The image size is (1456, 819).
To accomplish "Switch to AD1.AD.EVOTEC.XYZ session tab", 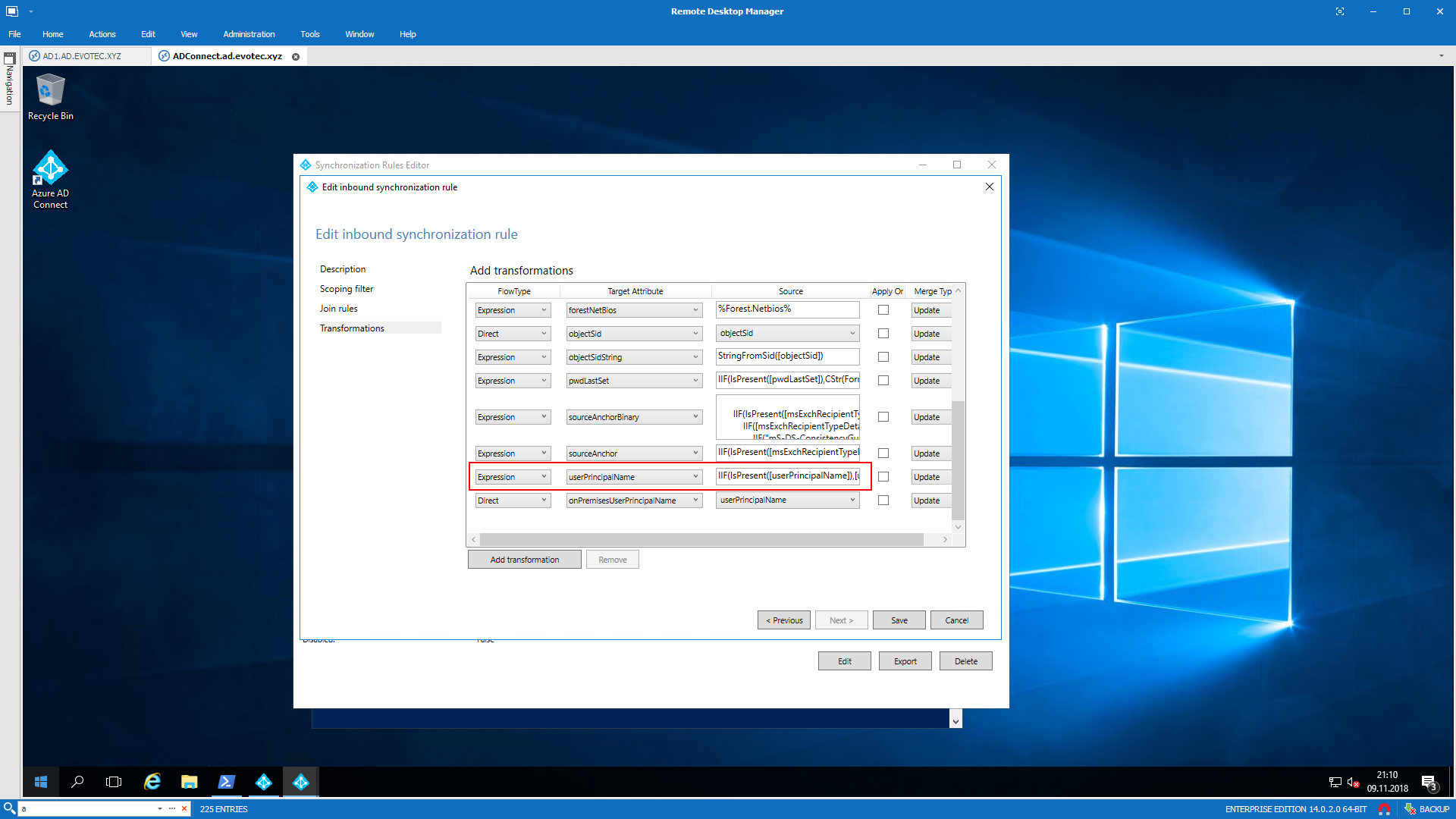I will tap(82, 56).
